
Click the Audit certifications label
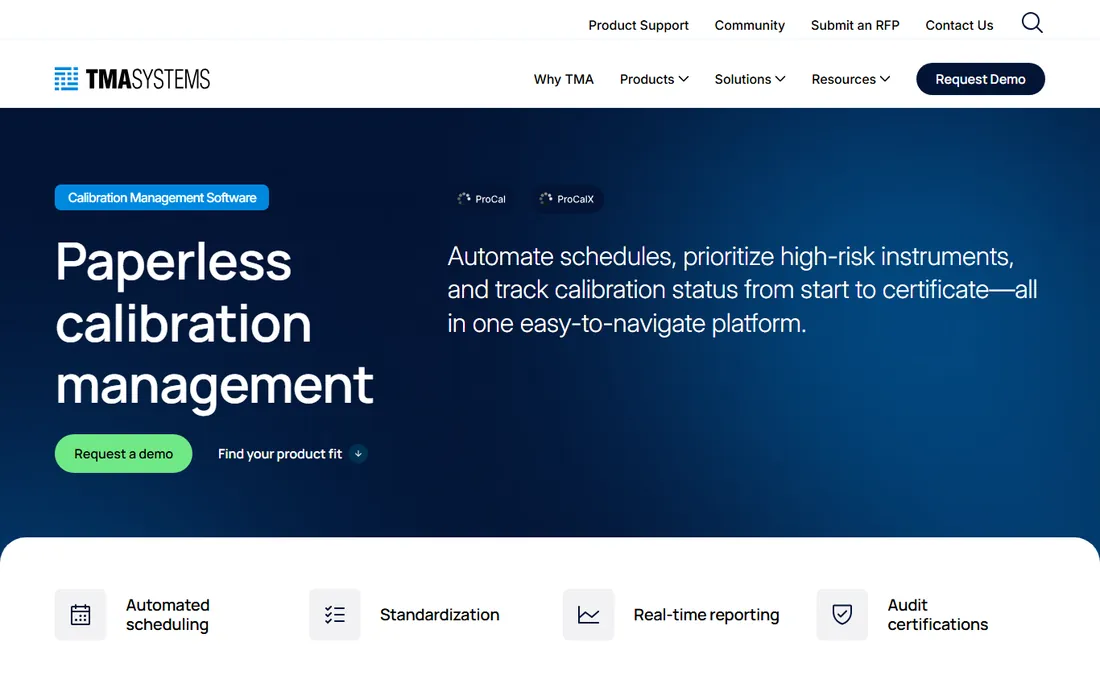pos(937,614)
